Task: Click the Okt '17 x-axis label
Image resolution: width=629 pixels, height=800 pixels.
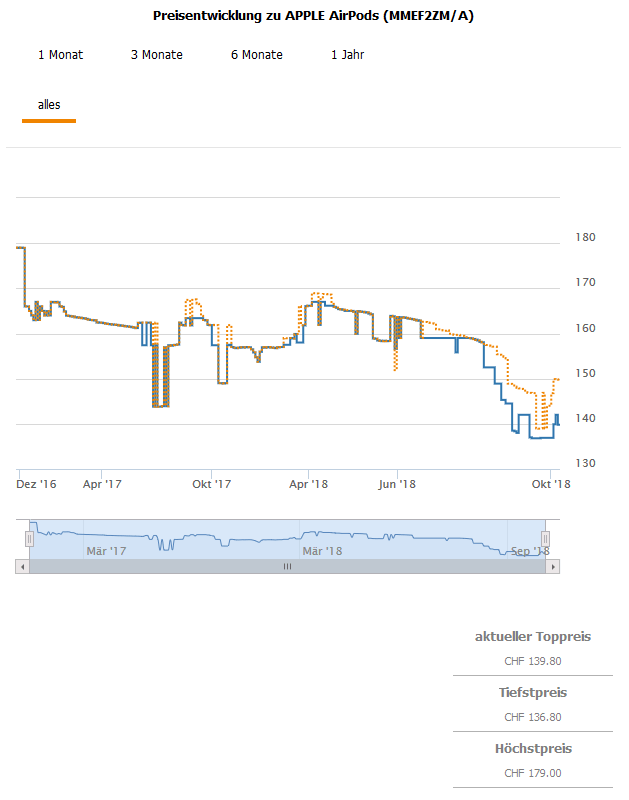Action: [x=211, y=484]
